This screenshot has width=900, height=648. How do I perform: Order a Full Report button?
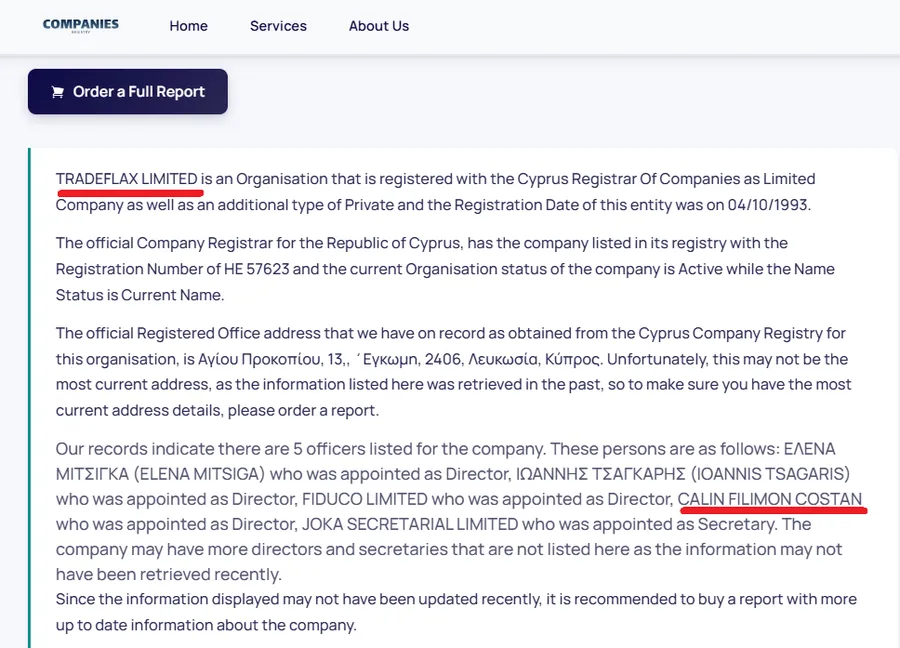tap(127, 92)
